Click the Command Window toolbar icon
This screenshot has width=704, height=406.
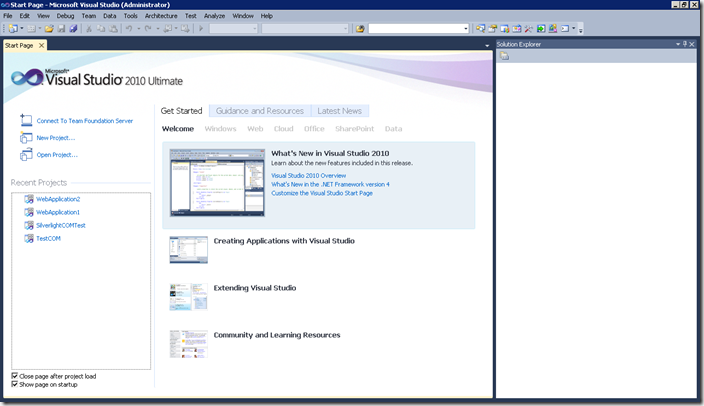pyautogui.click(x=565, y=29)
